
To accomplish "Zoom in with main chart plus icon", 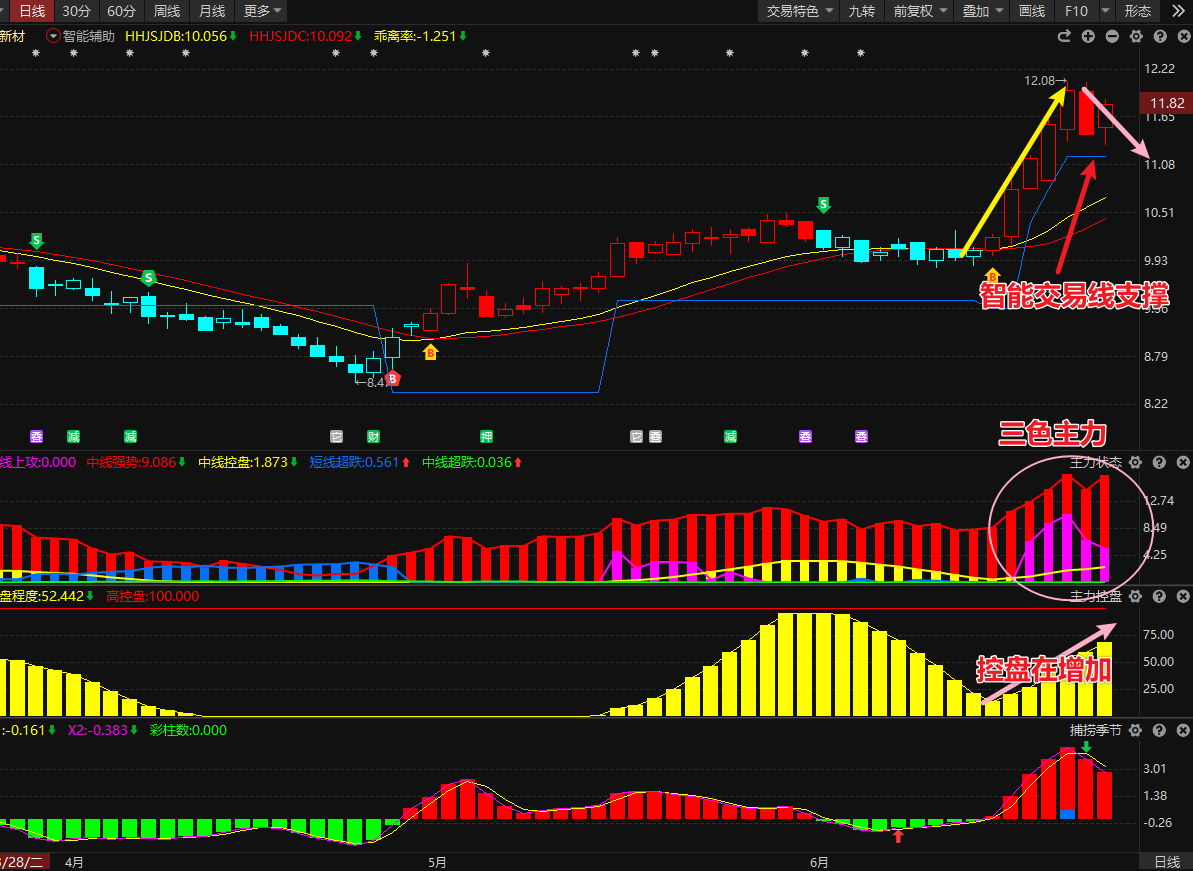I will click(x=1088, y=37).
